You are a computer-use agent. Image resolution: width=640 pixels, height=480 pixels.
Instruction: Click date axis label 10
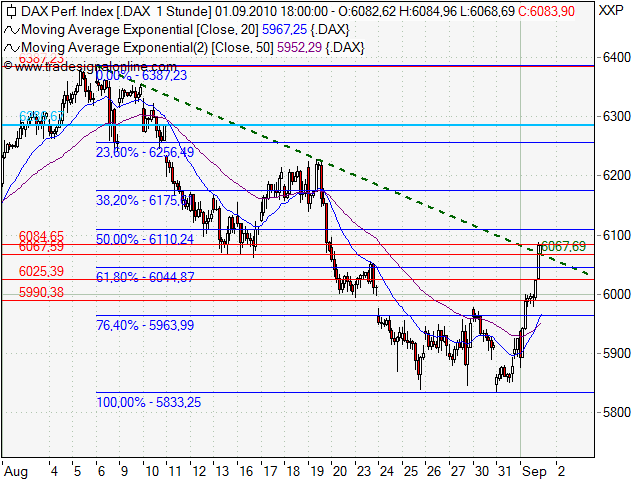pos(152,471)
